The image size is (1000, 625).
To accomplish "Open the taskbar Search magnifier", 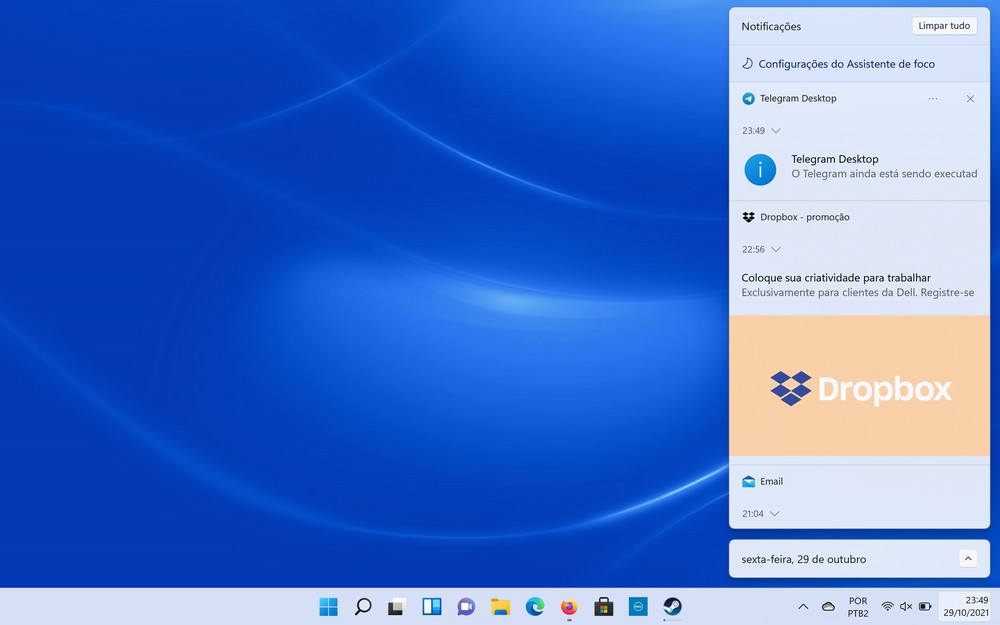I will coord(363,606).
